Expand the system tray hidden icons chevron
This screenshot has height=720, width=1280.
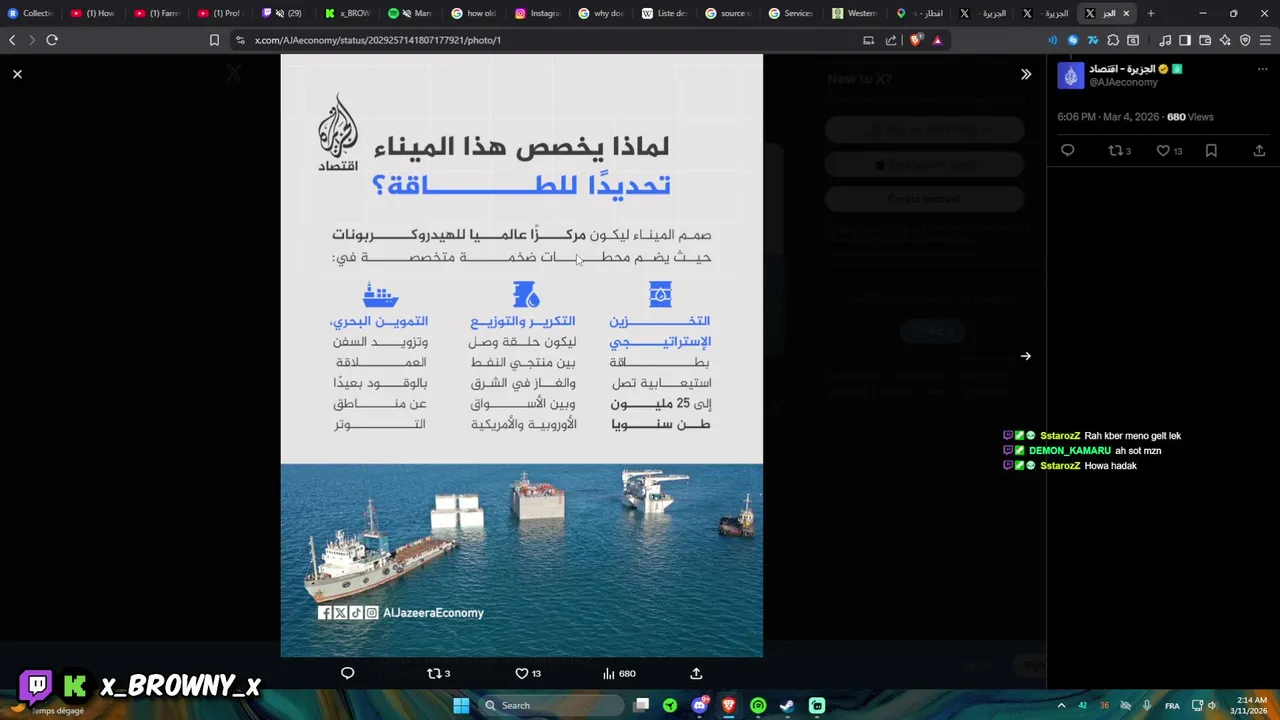[x=1061, y=705]
